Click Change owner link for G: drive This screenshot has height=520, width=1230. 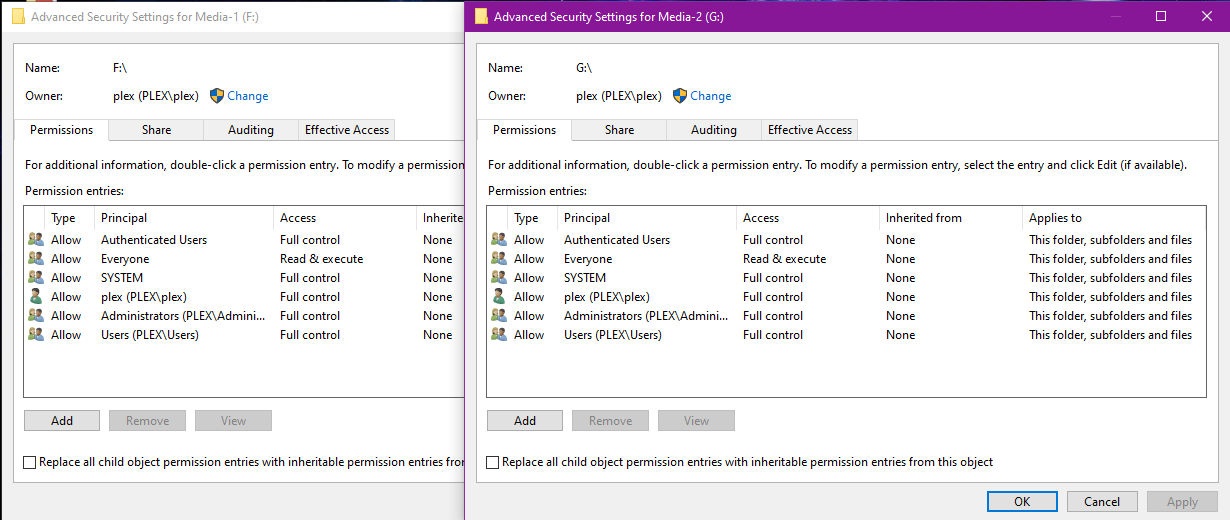pos(710,96)
